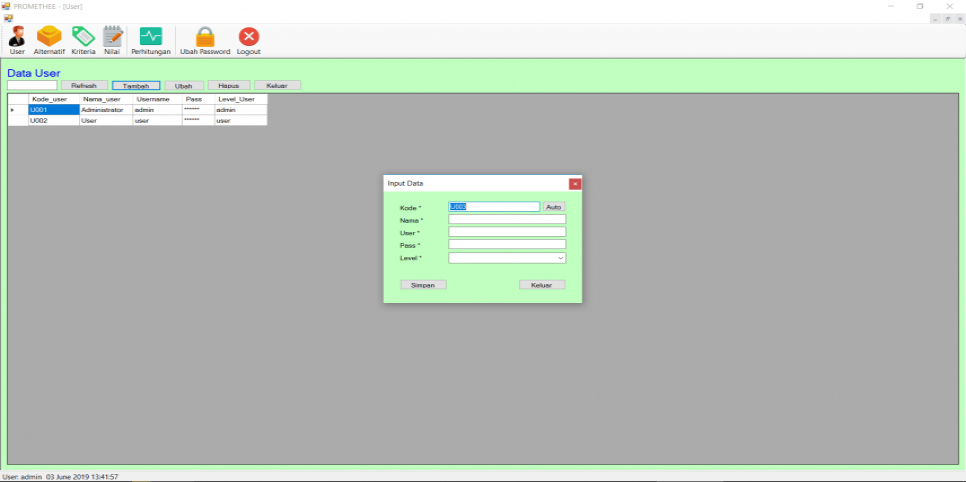The width and height of the screenshot is (966, 482).
Task: Click the Username column header
Action: [x=155, y=99]
